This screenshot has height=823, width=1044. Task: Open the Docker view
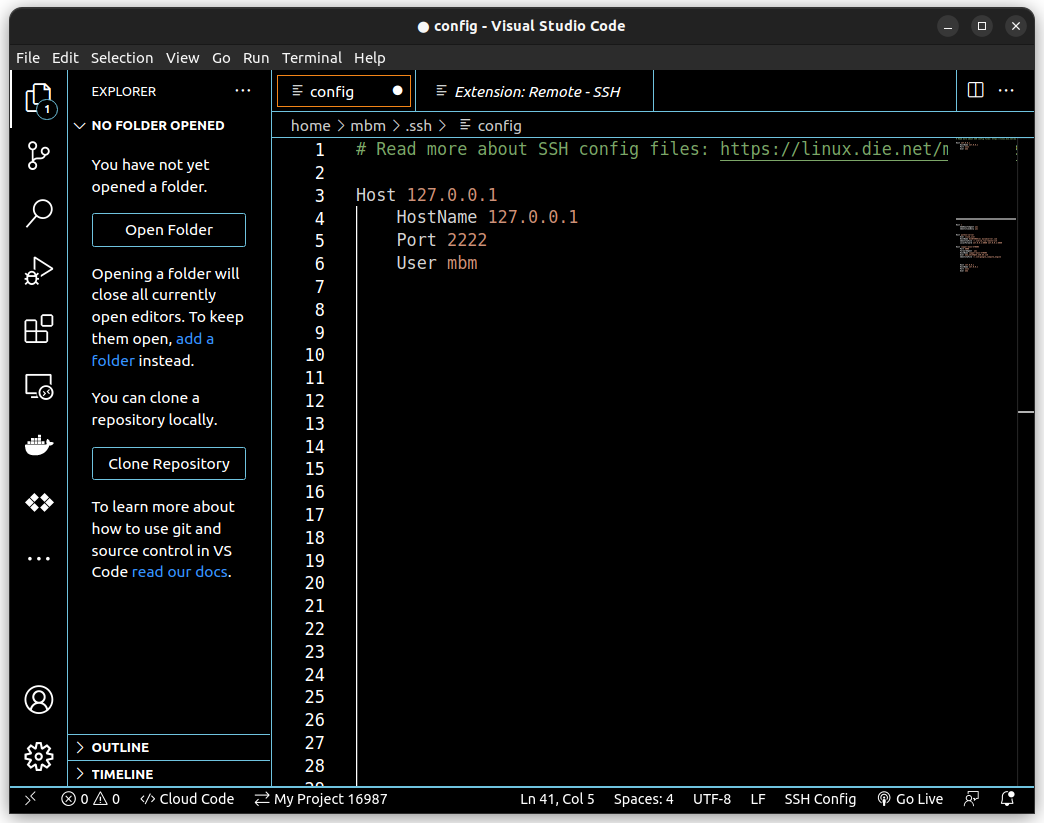point(38,444)
